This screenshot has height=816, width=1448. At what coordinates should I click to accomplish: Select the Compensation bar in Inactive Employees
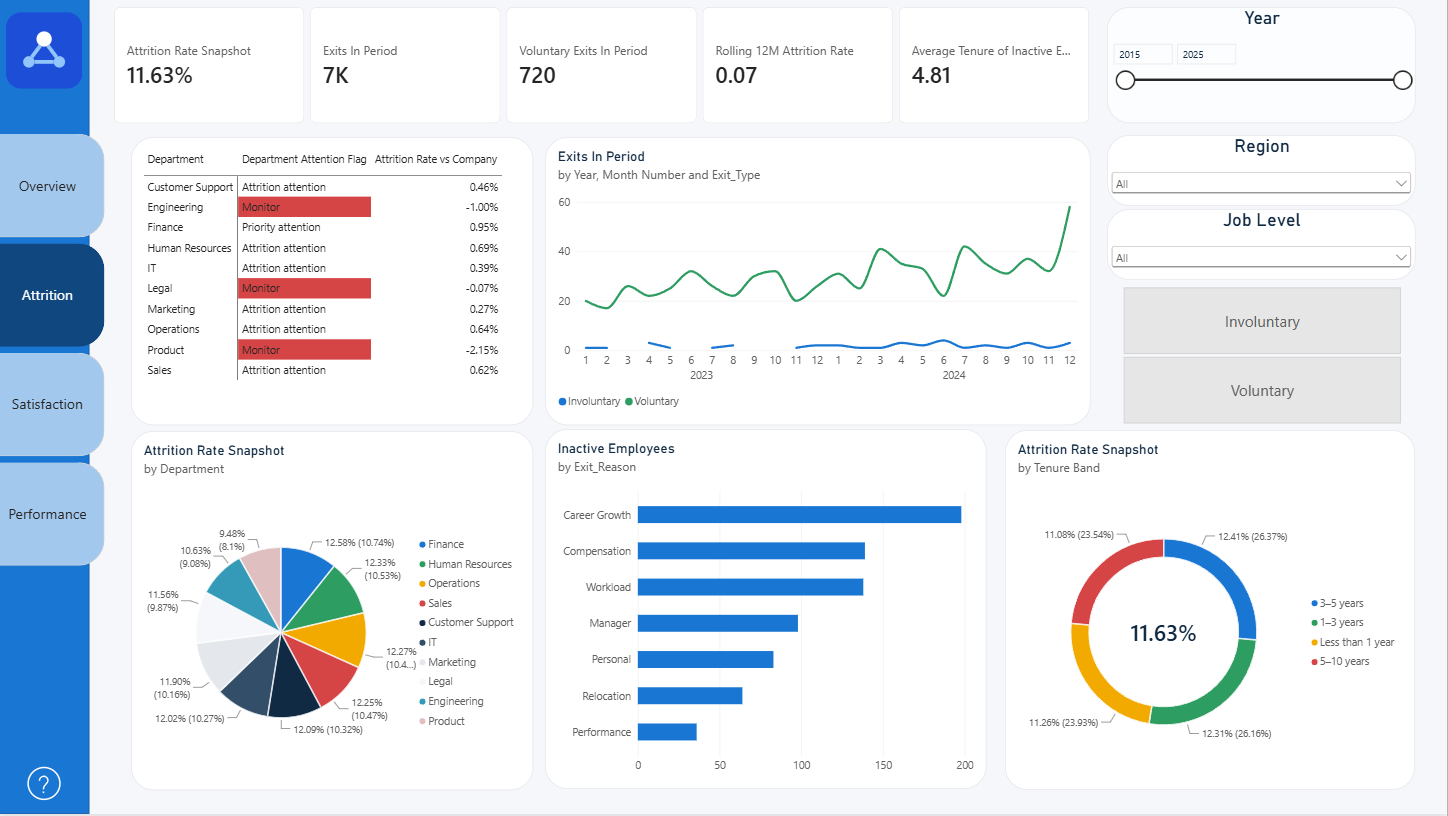click(x=751, y=551)
